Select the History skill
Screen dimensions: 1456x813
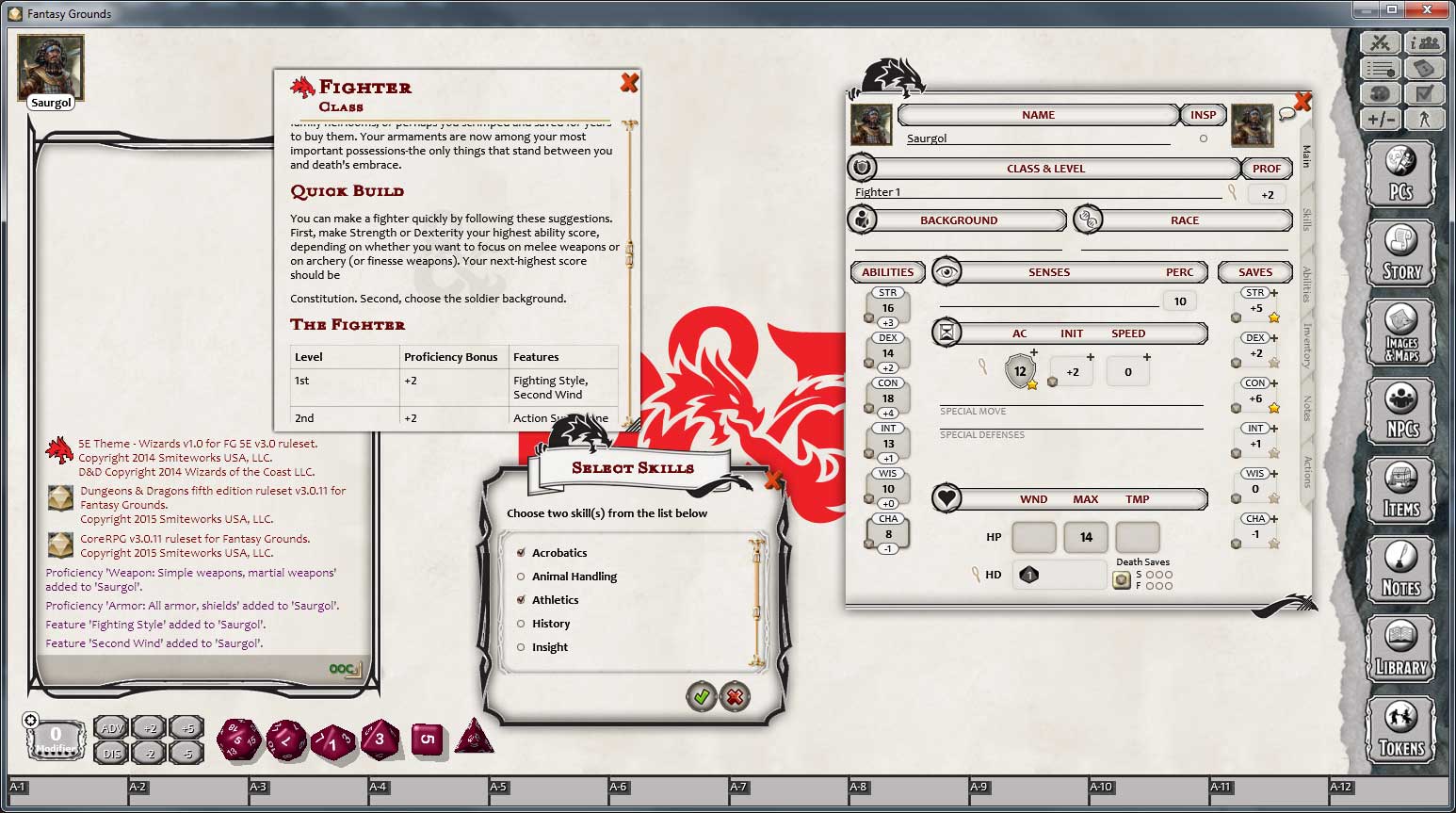coord(522,623)
